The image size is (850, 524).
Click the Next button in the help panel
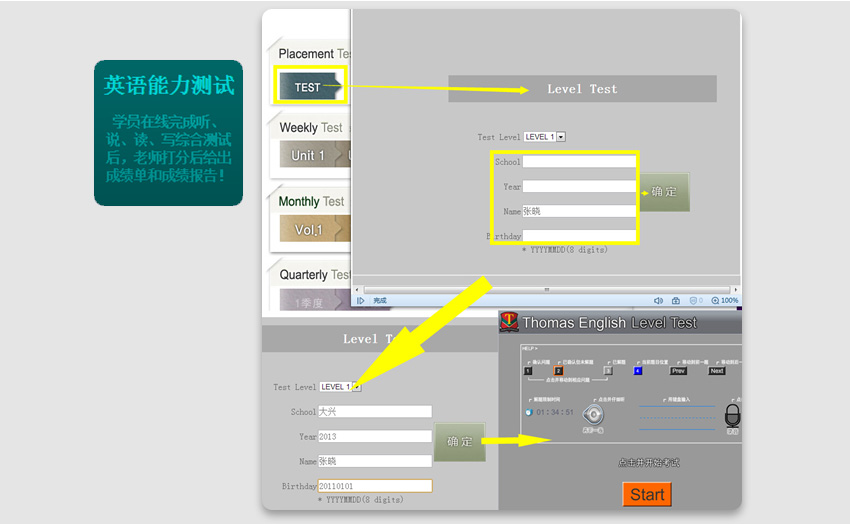pyautogui.click(x=717, y=371)
